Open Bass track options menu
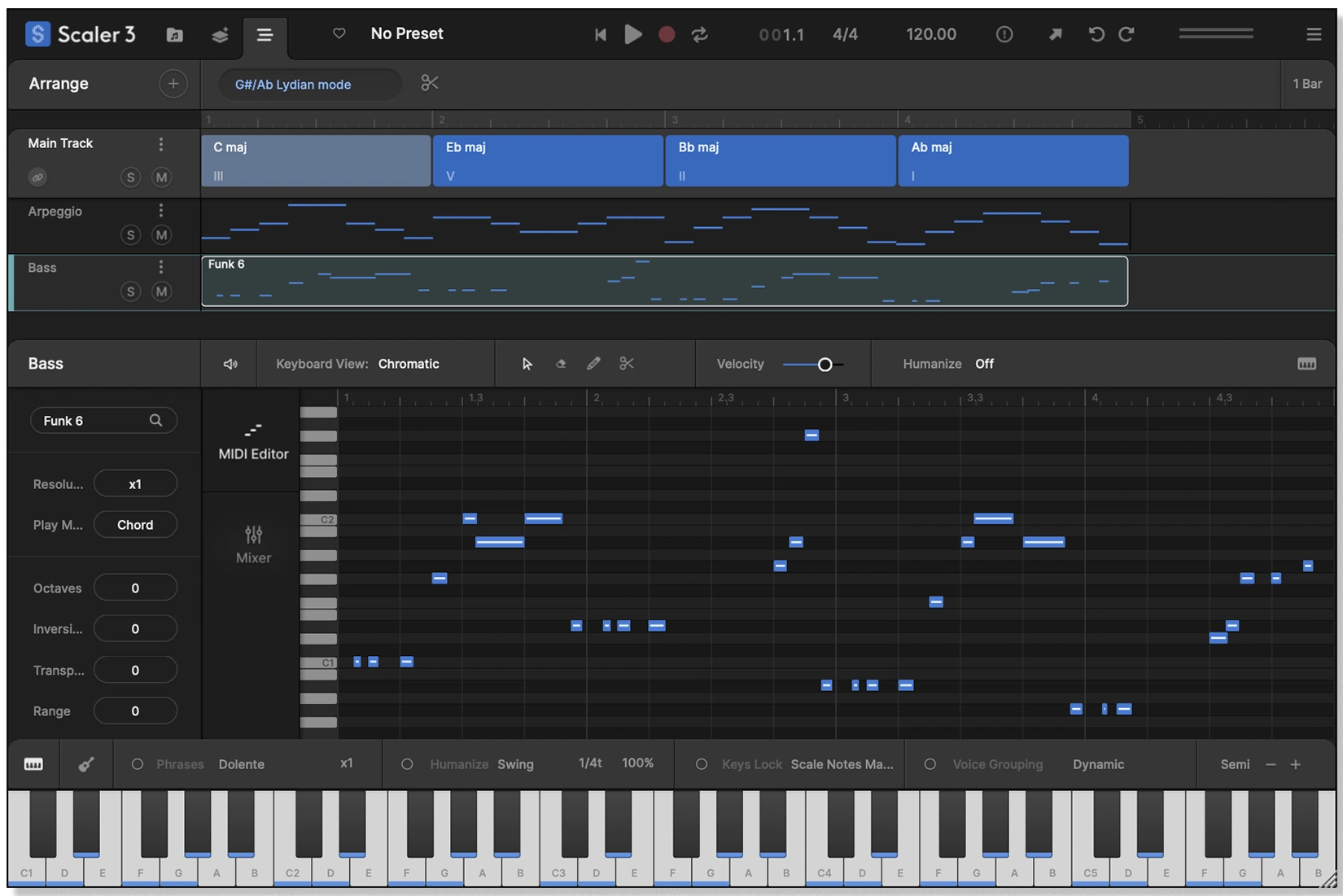Image resolution: width=1343 pixels, height=896 pixels. coord(161,267)
